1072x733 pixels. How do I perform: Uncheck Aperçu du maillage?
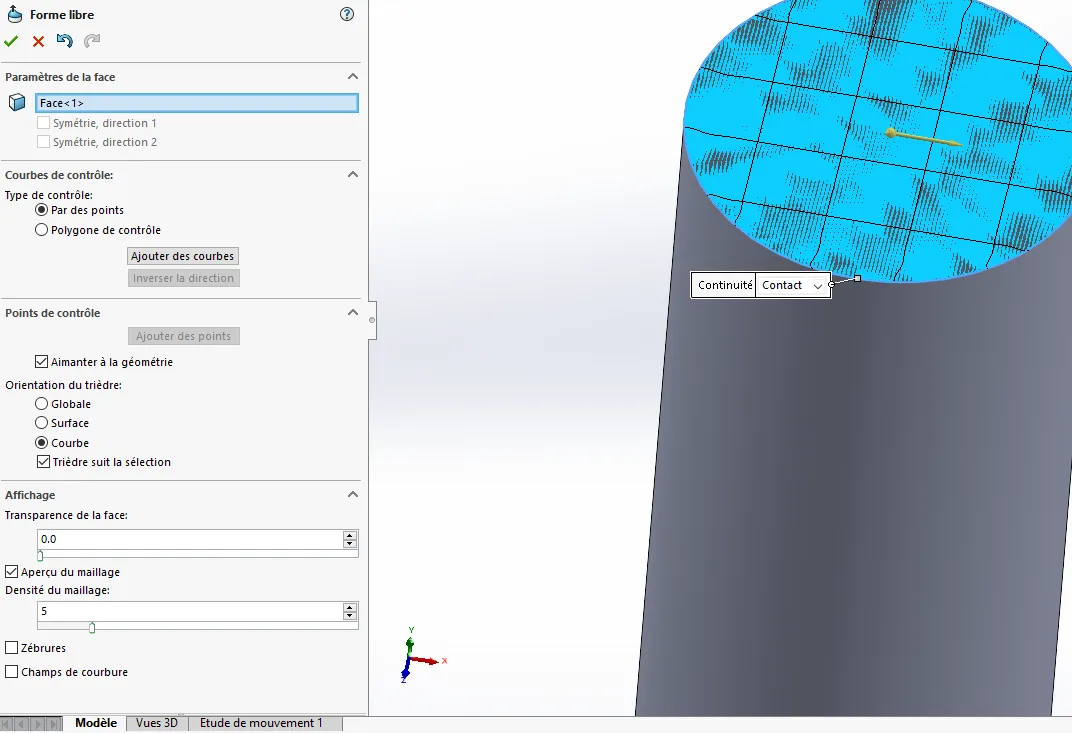[12, 572]
